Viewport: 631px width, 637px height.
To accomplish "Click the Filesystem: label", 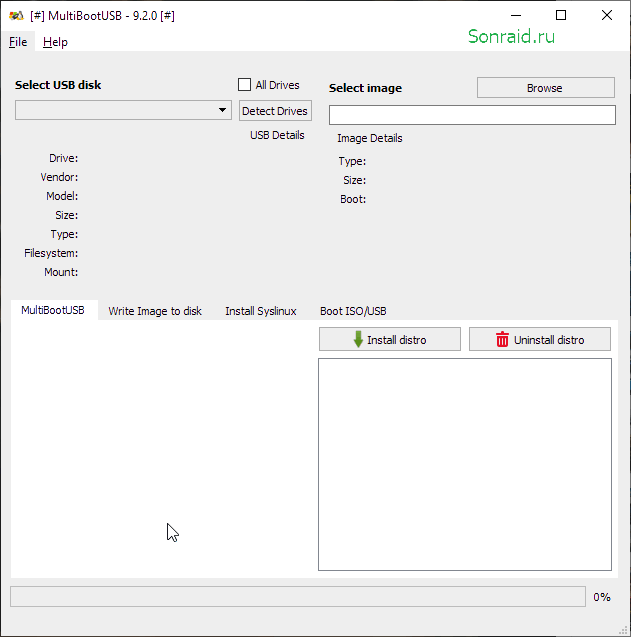I will (x=51, y=253).
